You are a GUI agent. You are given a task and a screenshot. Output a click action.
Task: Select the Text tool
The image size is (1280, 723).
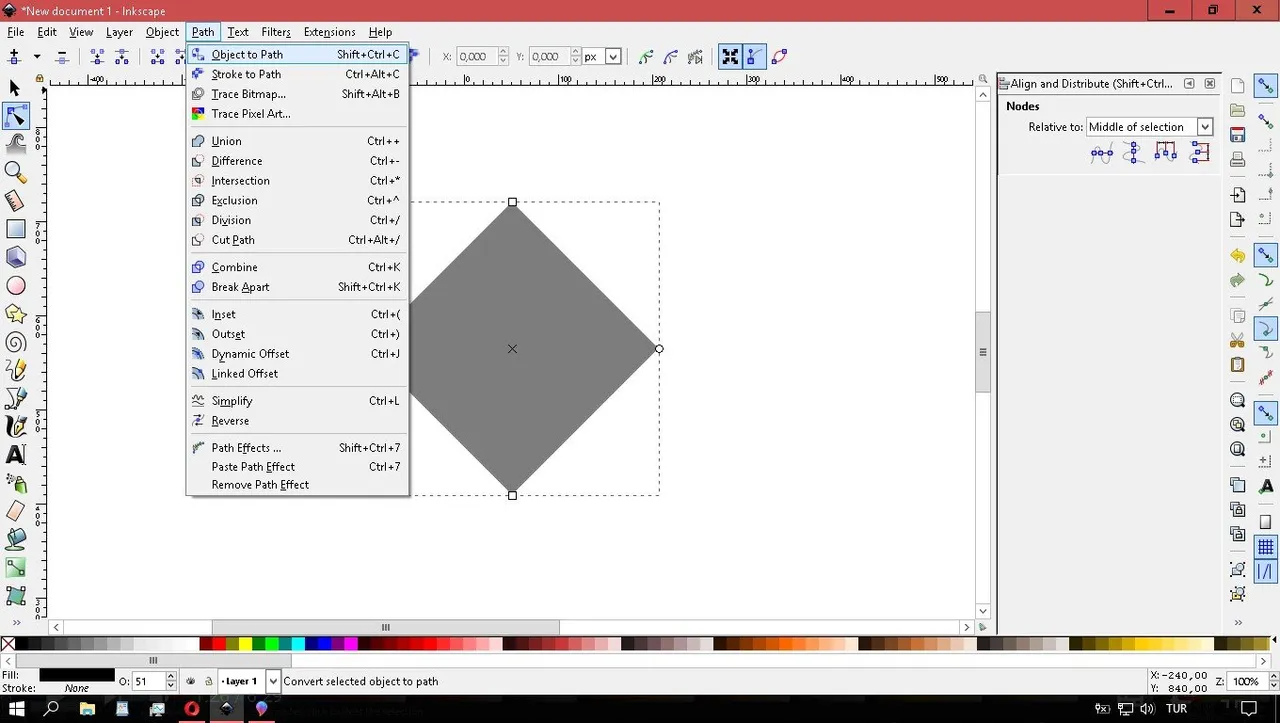(15, 454)
